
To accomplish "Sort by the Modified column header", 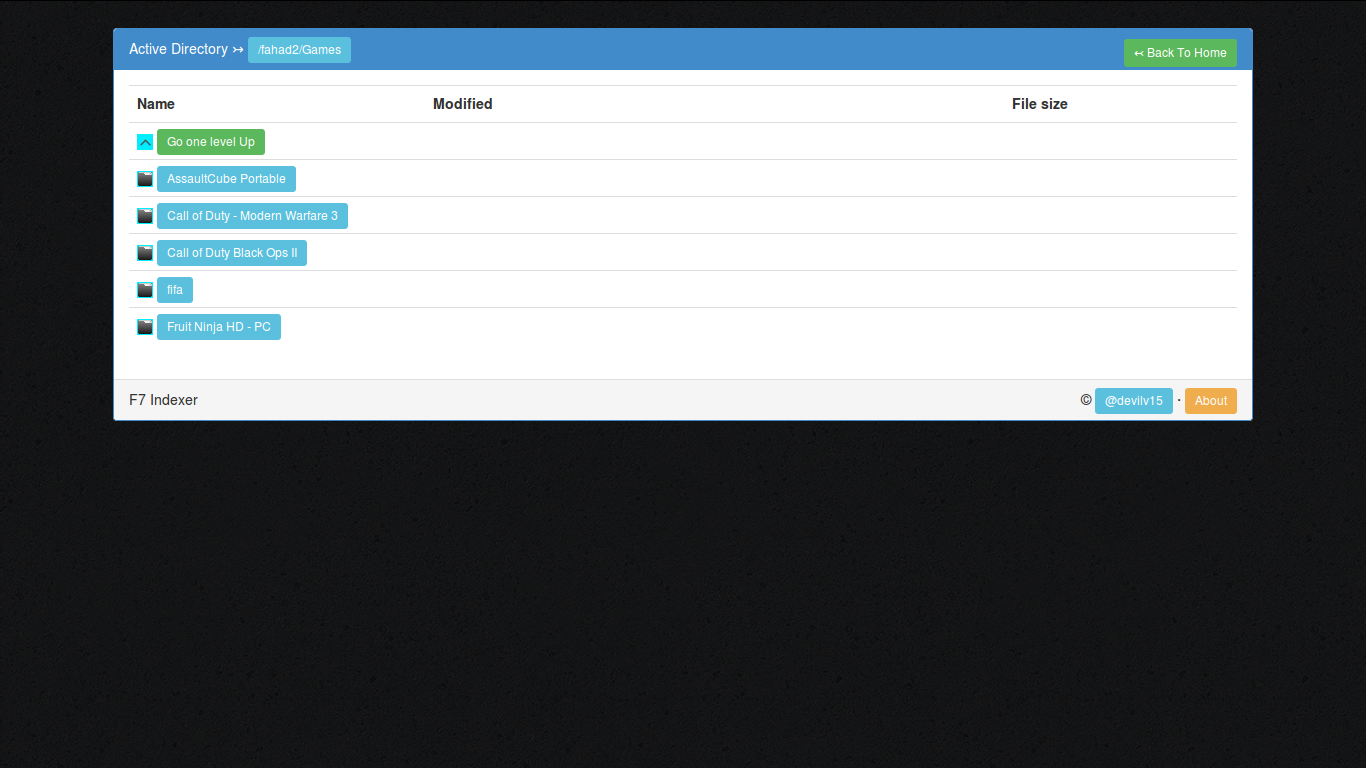I will tap(463, 104).
